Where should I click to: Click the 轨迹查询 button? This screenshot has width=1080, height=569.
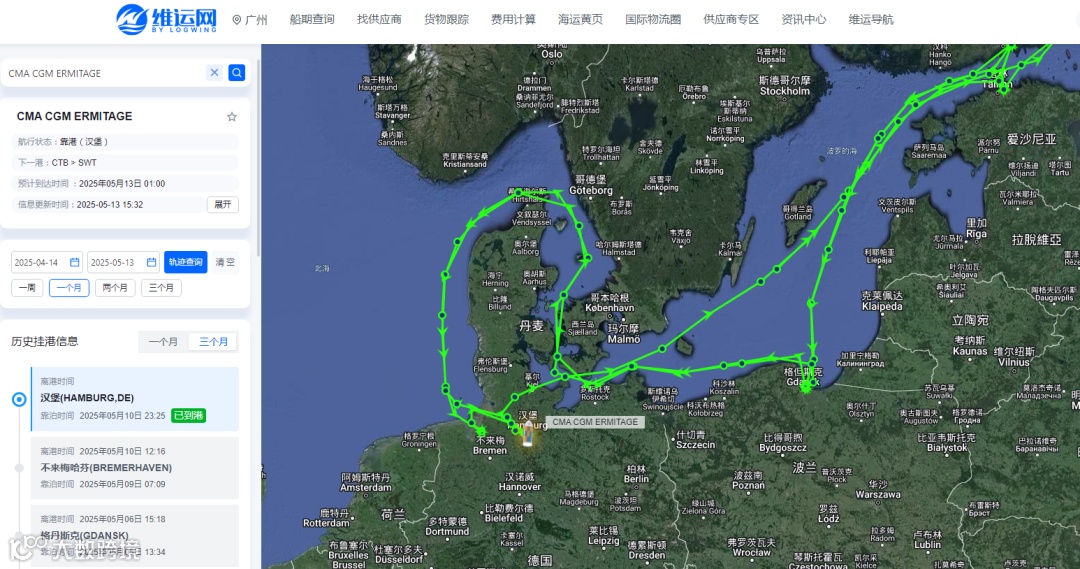185,262
